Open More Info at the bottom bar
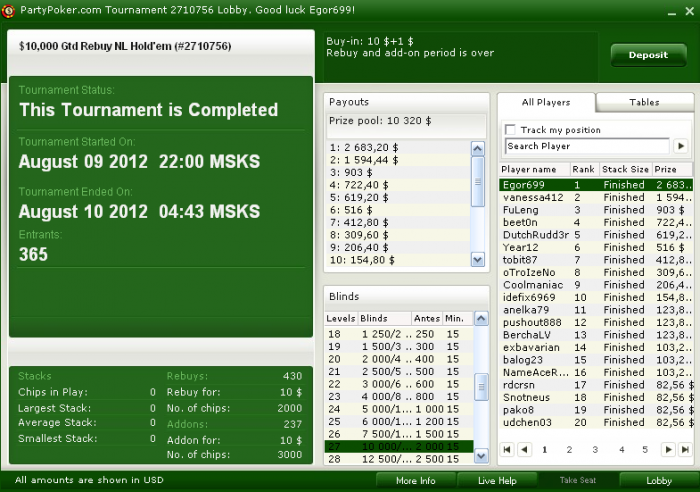The image size is (700, 492). (415, 481)
